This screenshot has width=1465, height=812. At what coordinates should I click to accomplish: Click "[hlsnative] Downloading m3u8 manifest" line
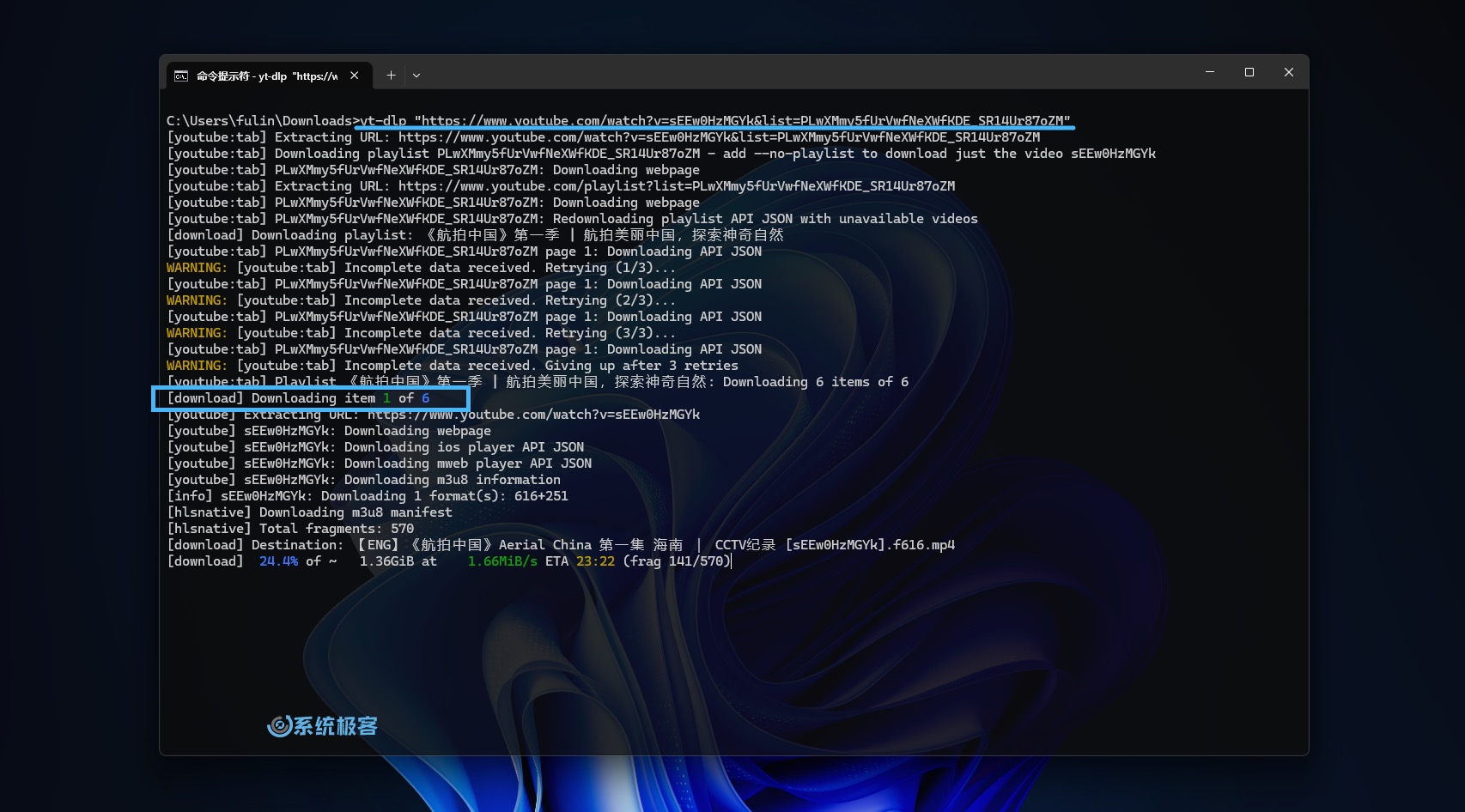tap(309, 512)
